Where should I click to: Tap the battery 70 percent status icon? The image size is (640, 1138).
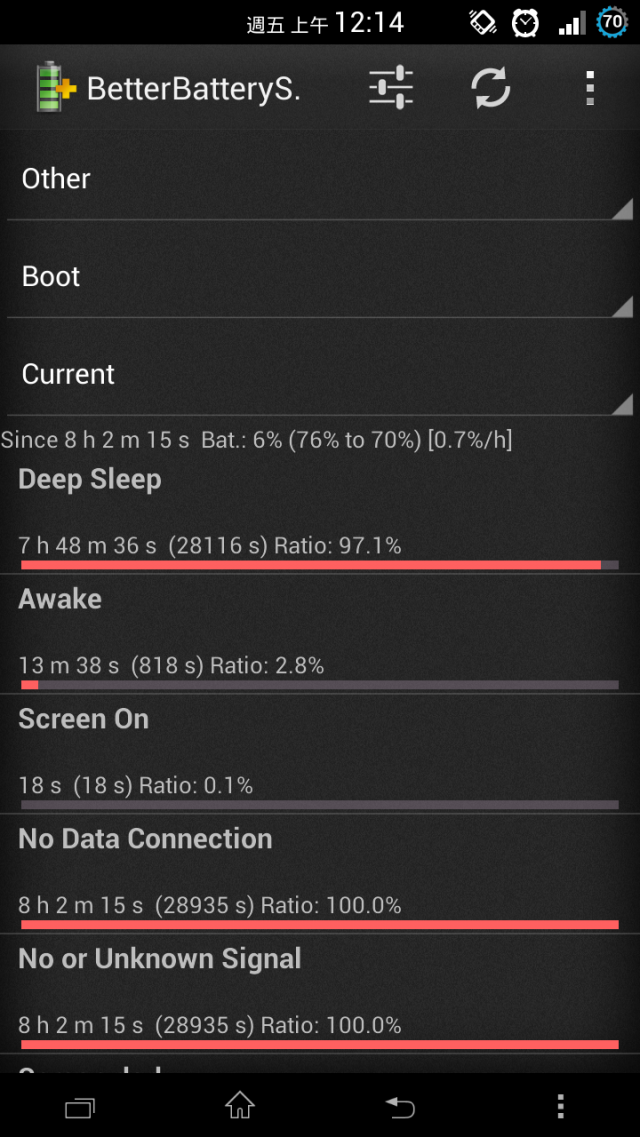(612, 22)
